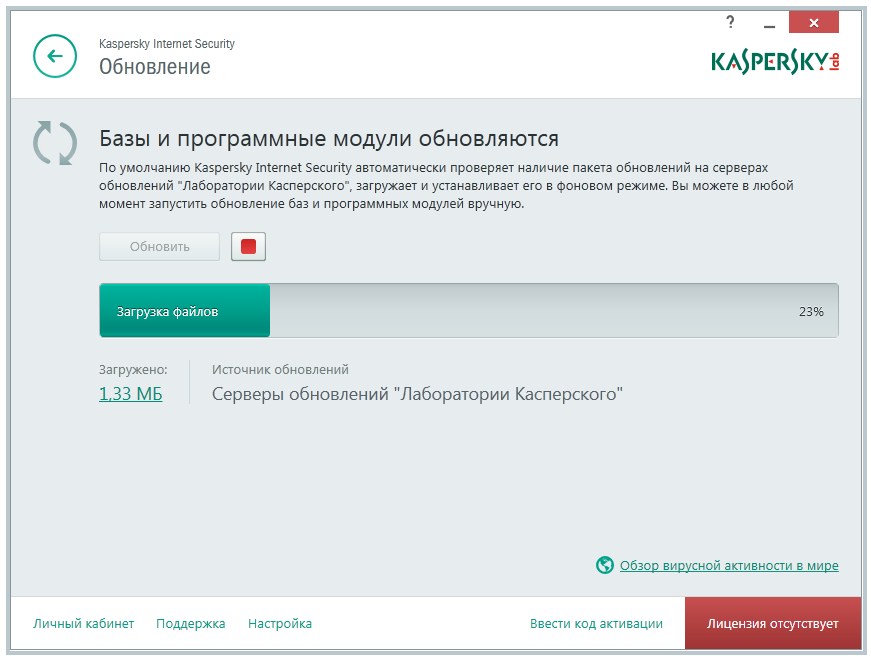Click the Загружено: label
This screenshot has height=661, width=871.
133,369
